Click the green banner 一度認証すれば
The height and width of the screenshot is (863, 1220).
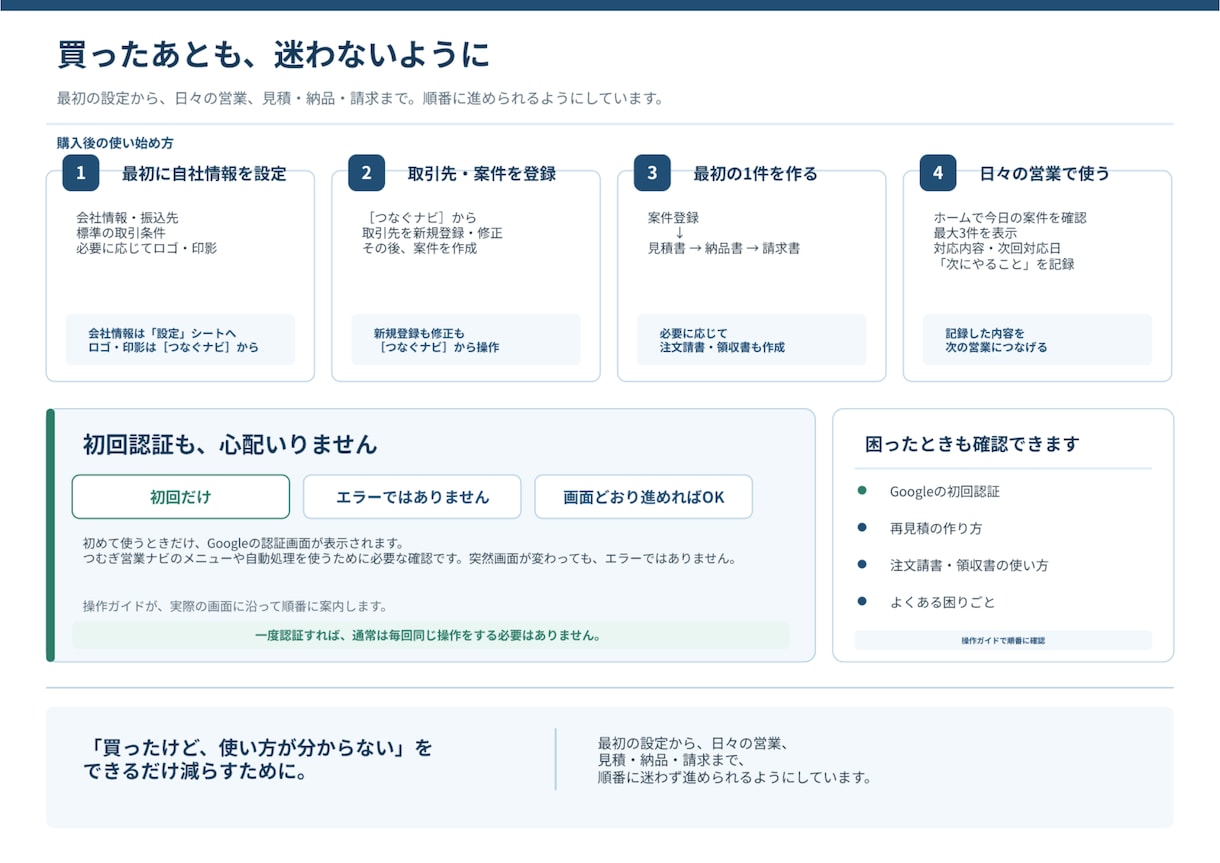click(x=430, y=635)
